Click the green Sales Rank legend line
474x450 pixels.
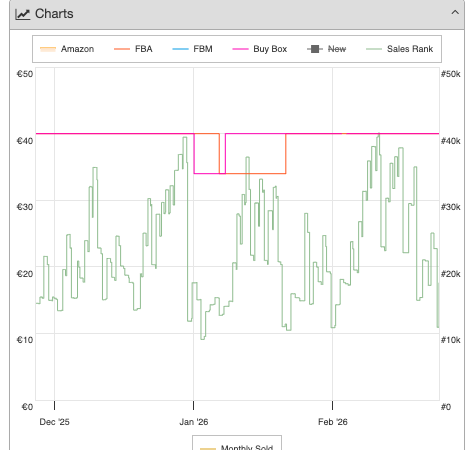pos(374,49)
